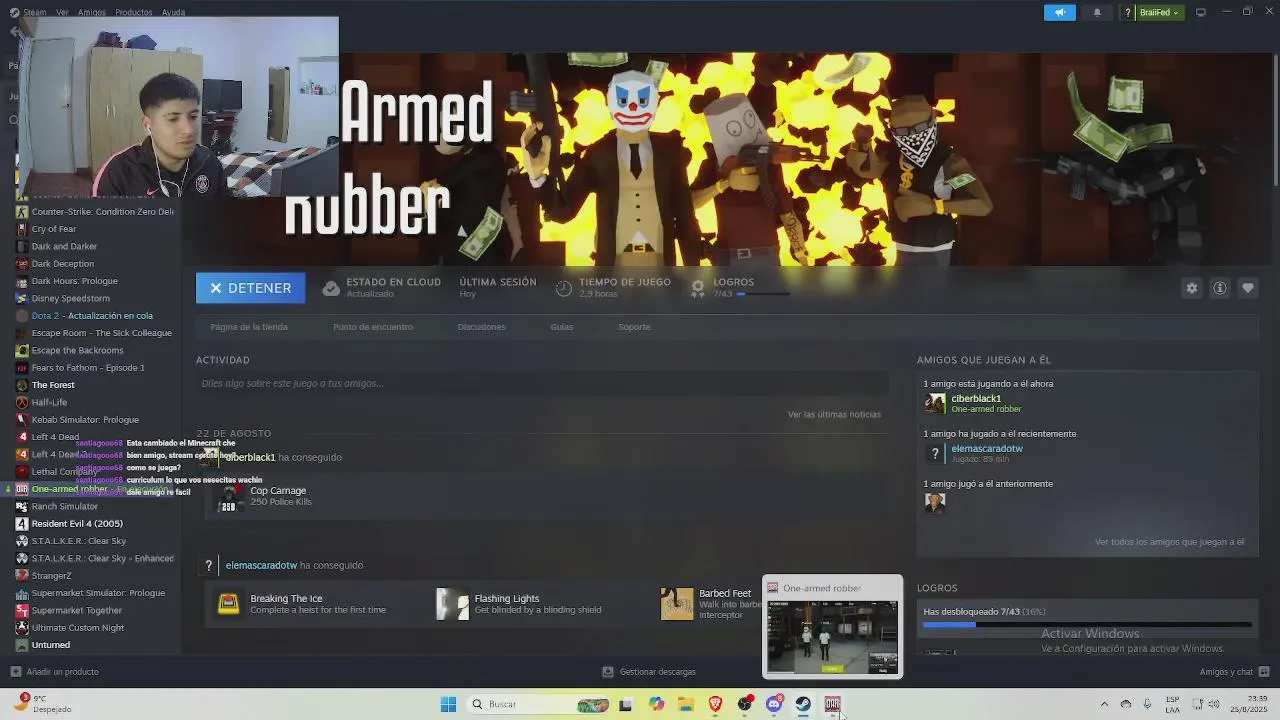Open Punto de encuentro tab
This screenshot has width=1280, height=720.
373,327
